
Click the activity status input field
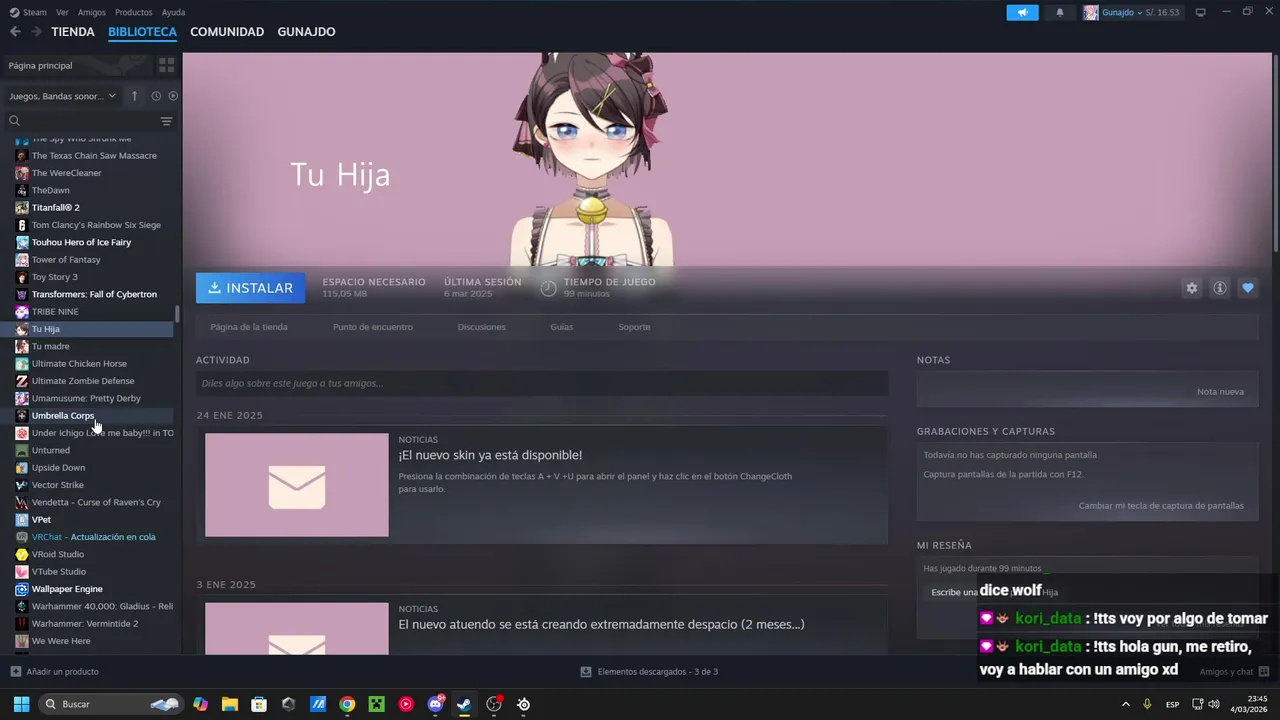(542, 383)
